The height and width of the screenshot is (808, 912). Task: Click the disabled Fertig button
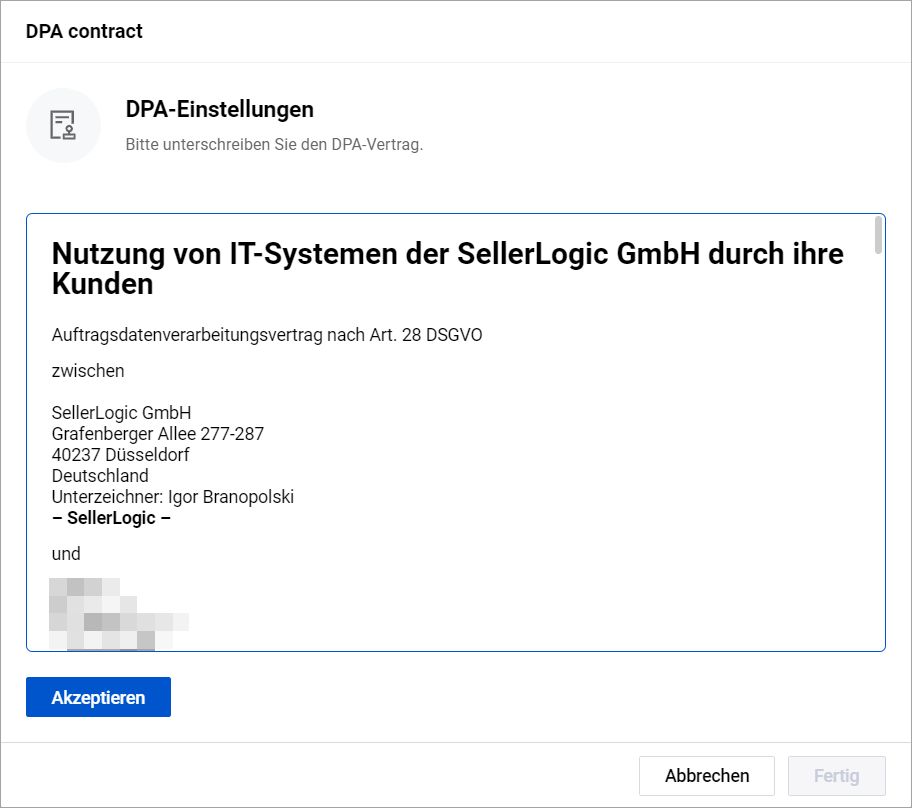point(836,776)
